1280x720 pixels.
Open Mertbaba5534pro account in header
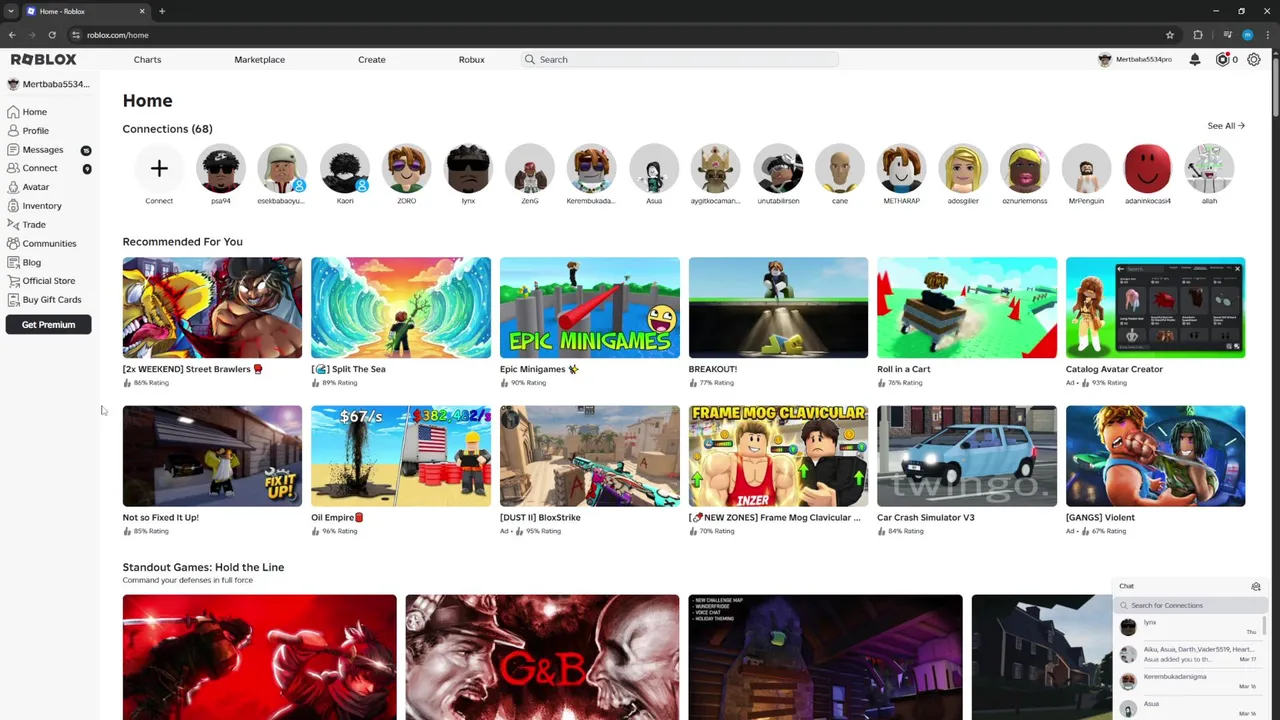click(1135, 60)
